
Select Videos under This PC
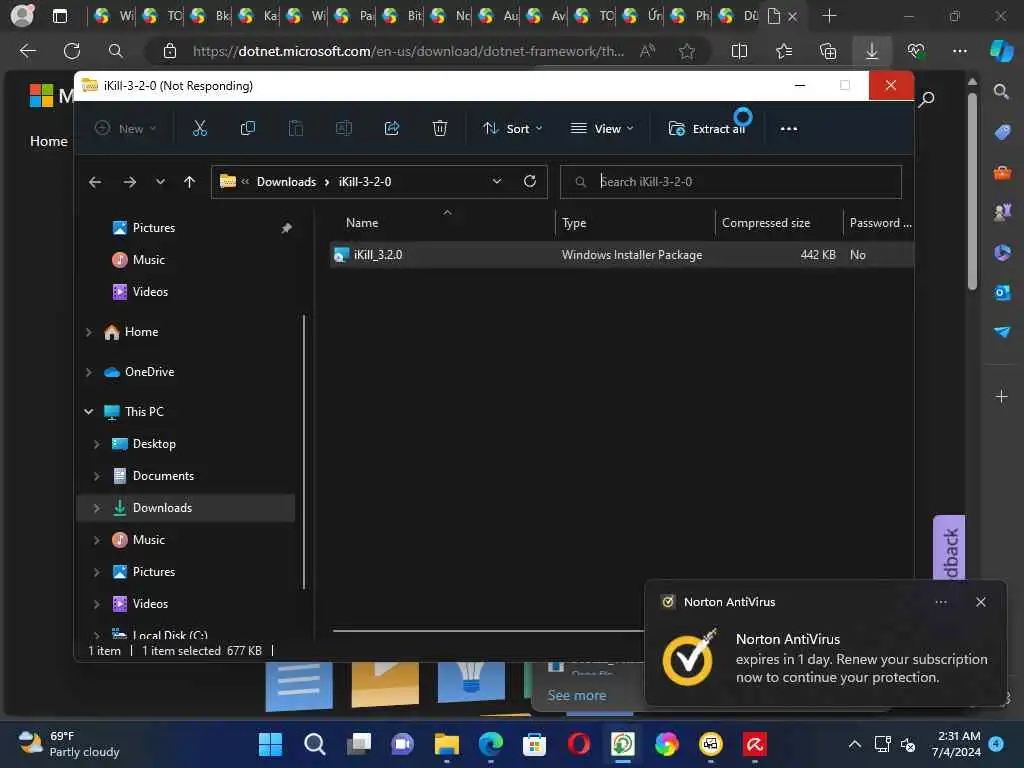pyautogui.click(x=150, y=604)
